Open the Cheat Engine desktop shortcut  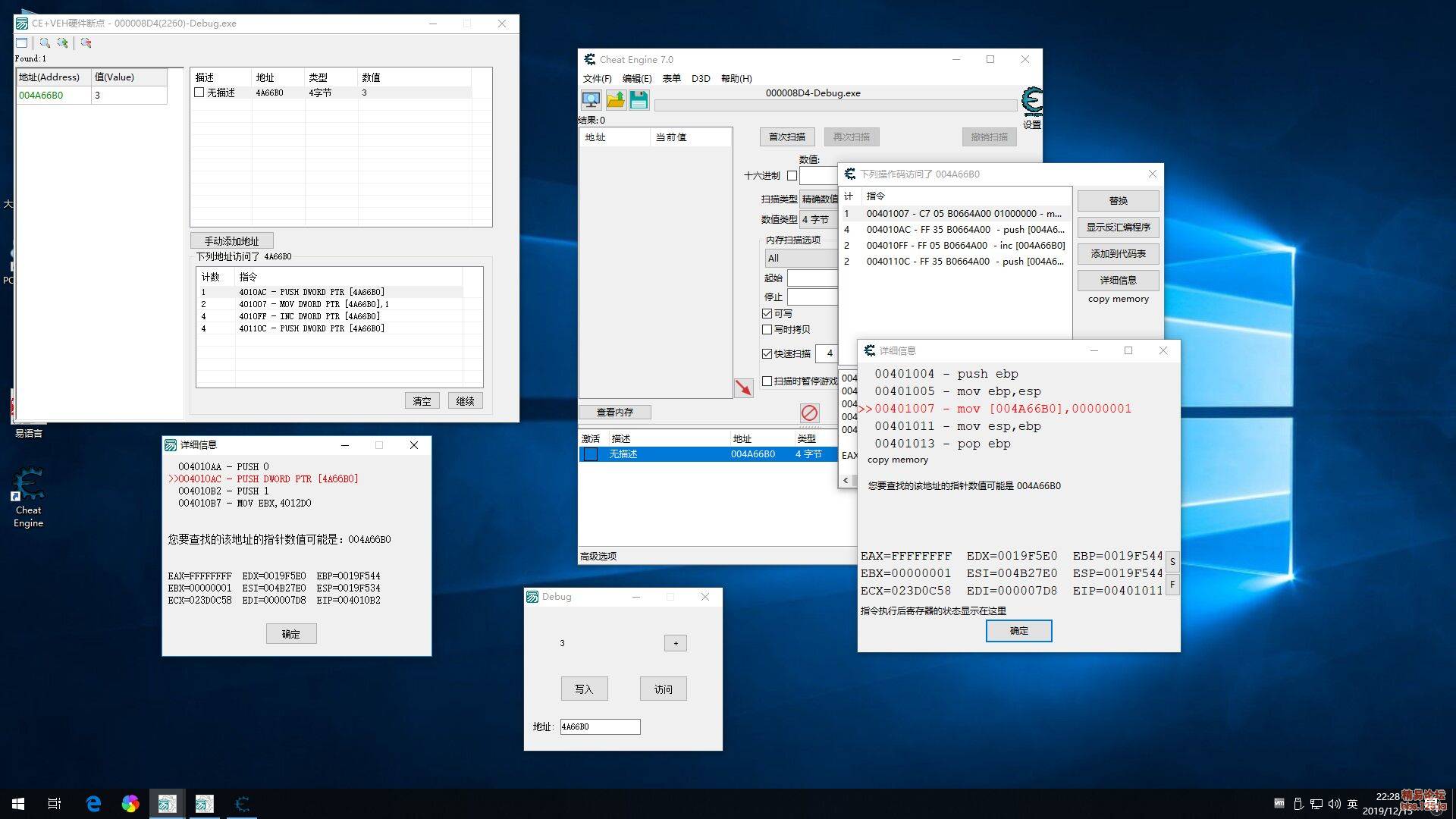coord(28,497)
